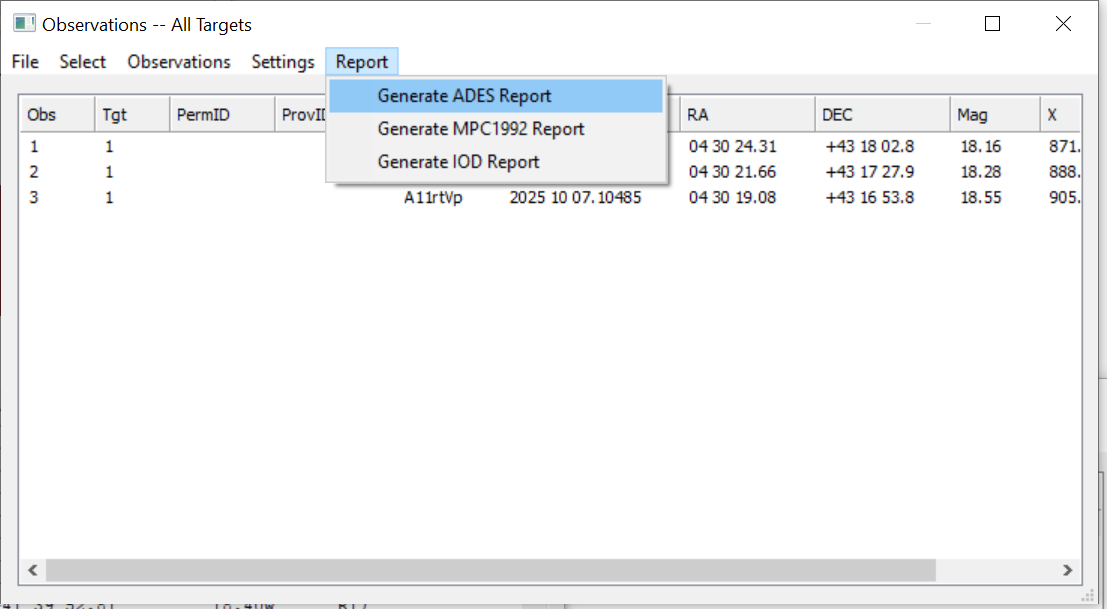Sort by the Mag column header
The image size is (1107, 609).
(994, 115)
